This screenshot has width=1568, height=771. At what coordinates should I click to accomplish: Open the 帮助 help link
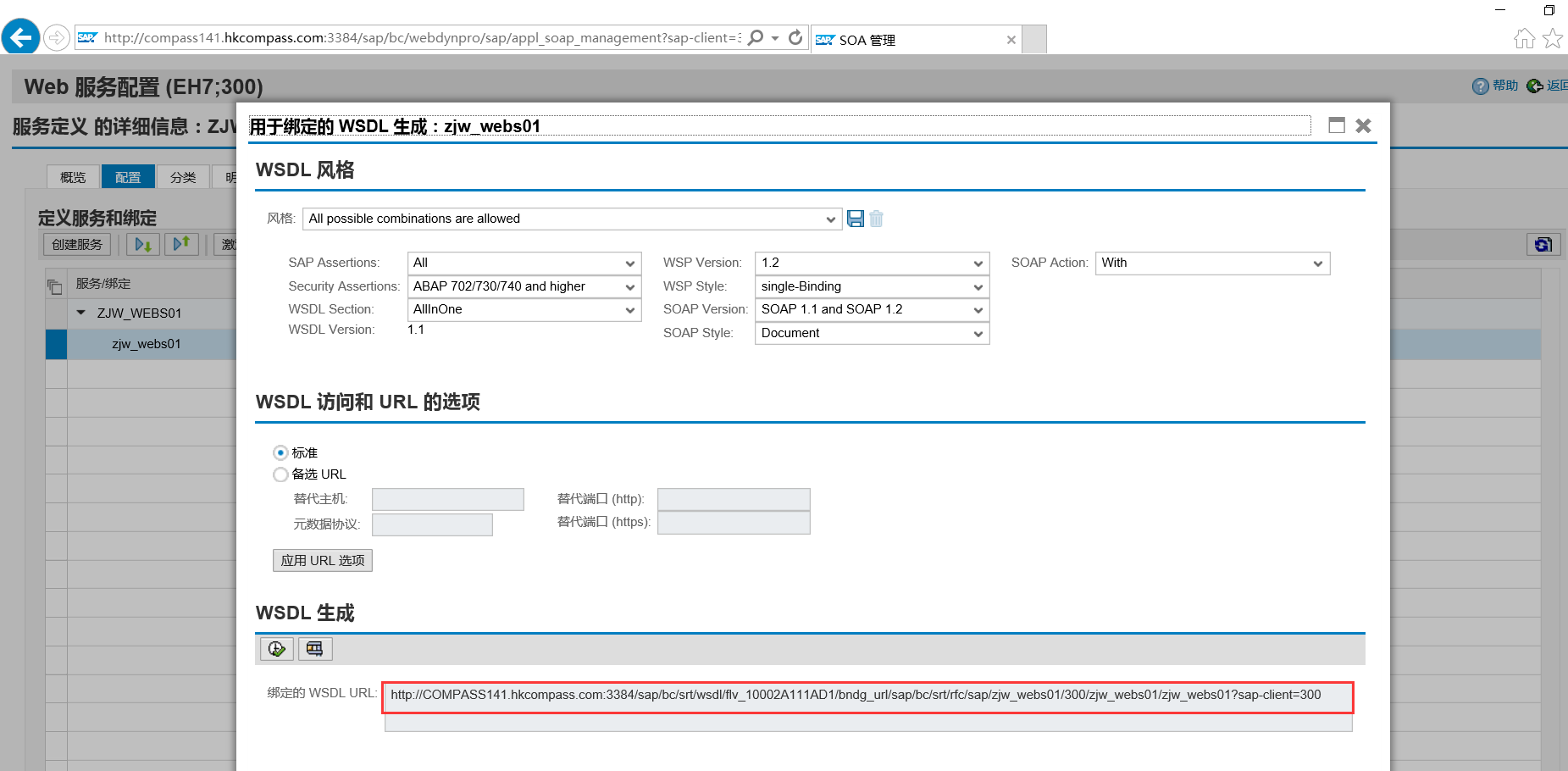1495,86
